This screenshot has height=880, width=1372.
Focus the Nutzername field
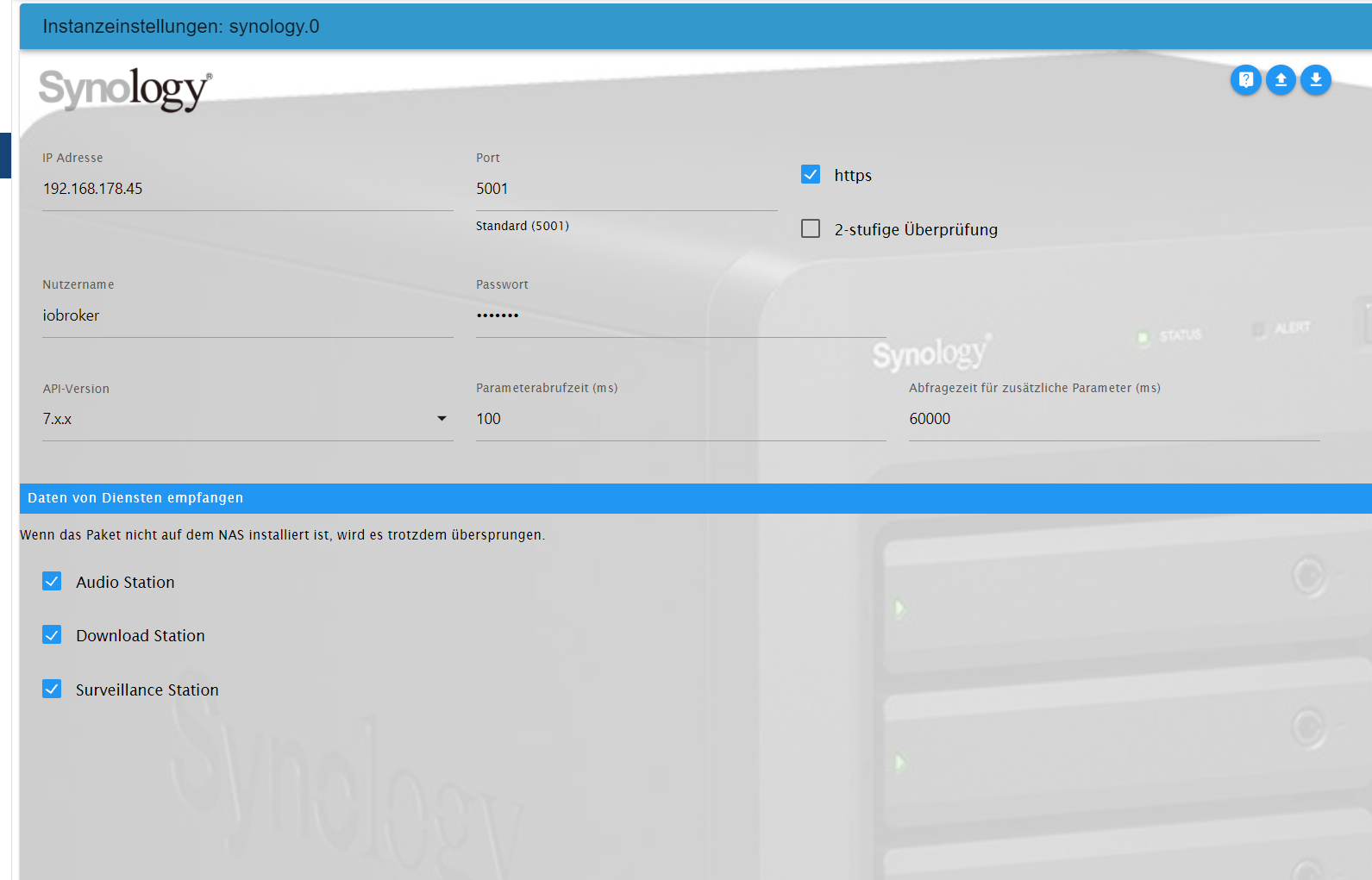coord(247,315)
